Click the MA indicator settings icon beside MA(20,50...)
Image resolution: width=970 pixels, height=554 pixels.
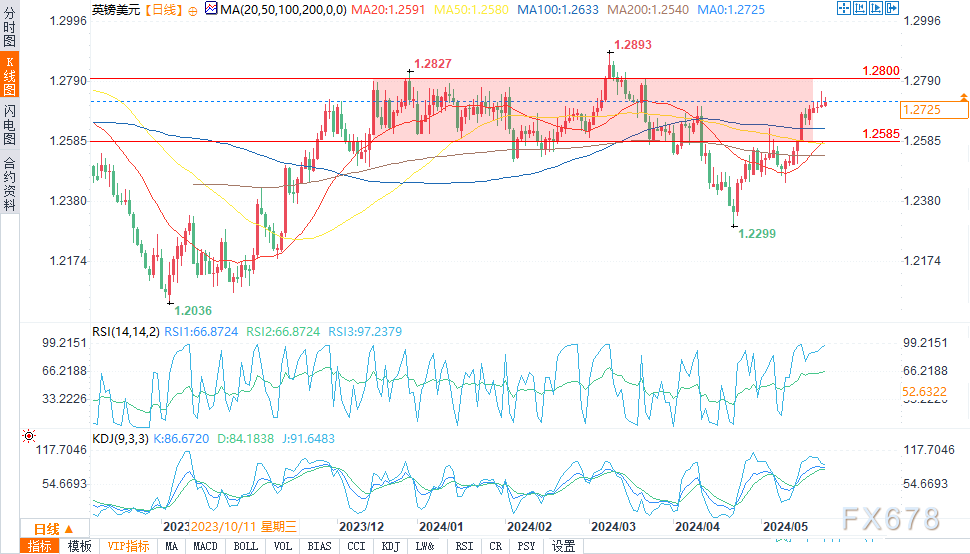pyautogui.click(x=210, y=8)
